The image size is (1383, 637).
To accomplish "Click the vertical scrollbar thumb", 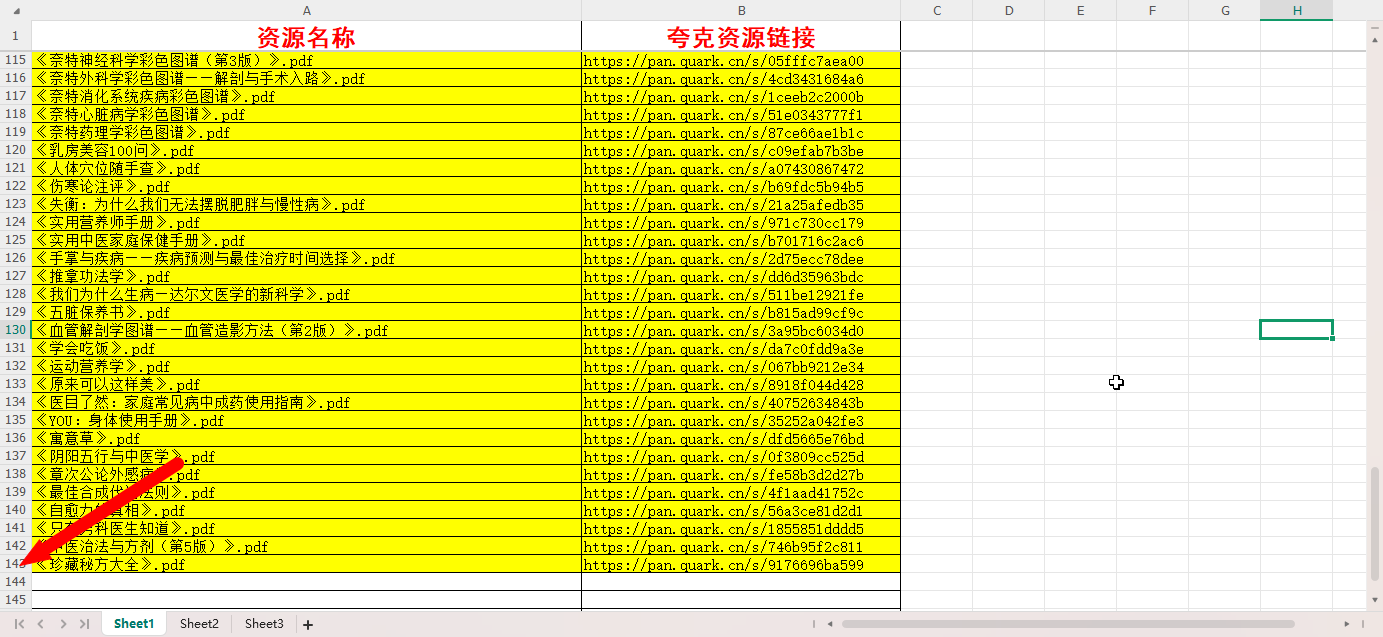I will tap(1374, 522).
